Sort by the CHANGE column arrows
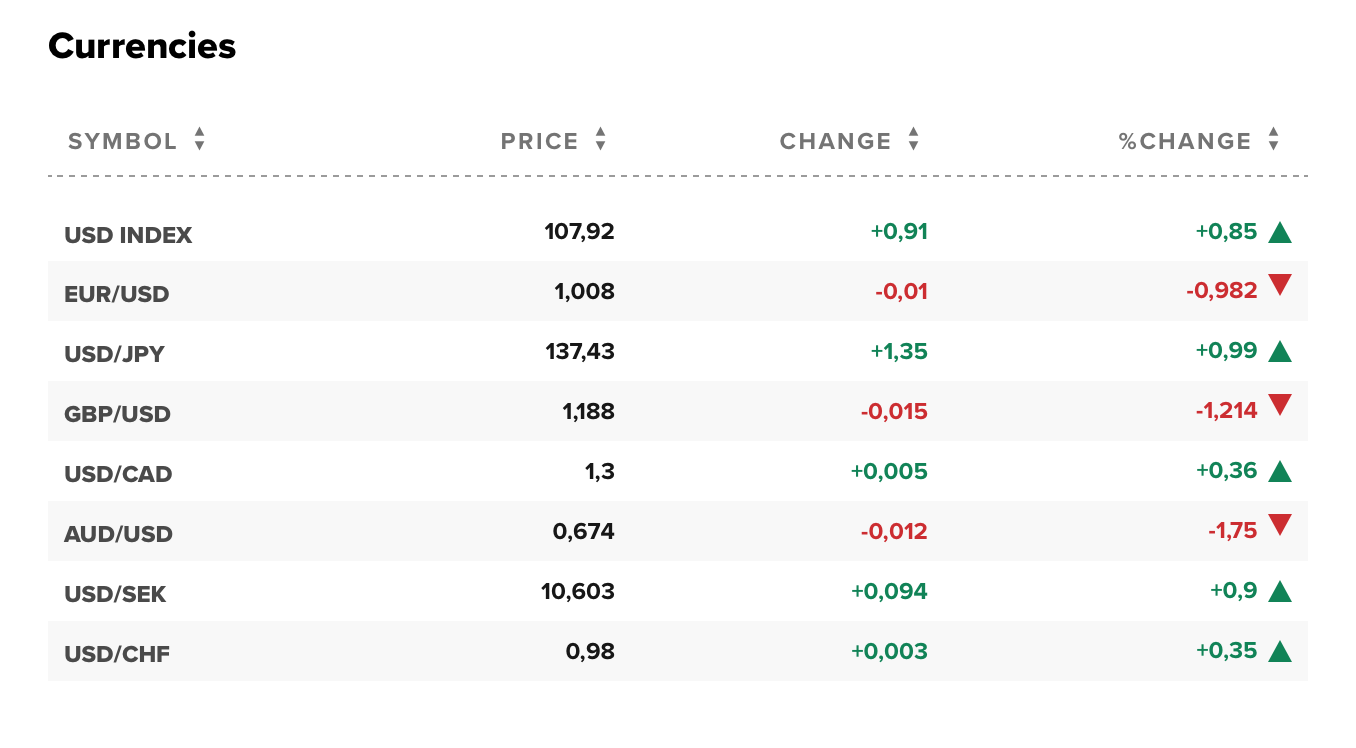 coord(913,141)
